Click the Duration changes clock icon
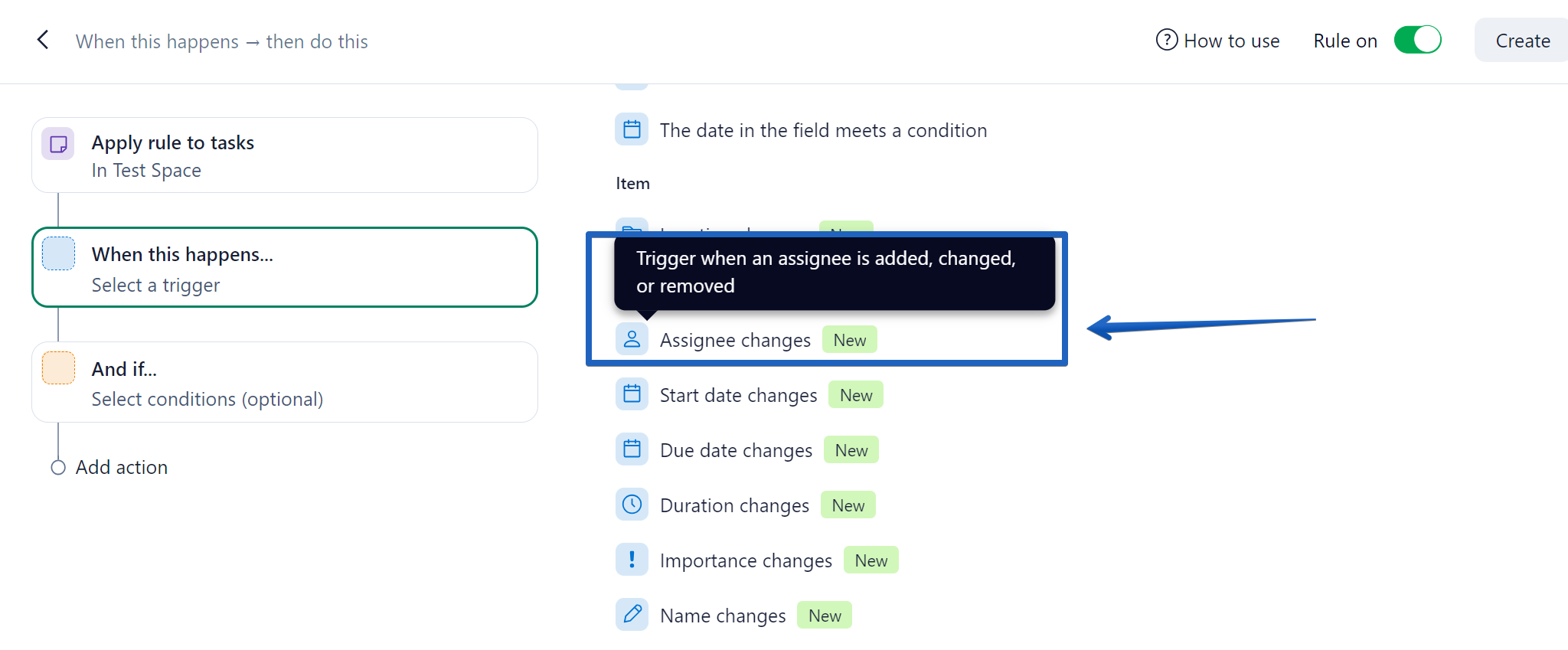Image resolution: width=1568 pixels, height=650 pixels. [x=632, y=505]
